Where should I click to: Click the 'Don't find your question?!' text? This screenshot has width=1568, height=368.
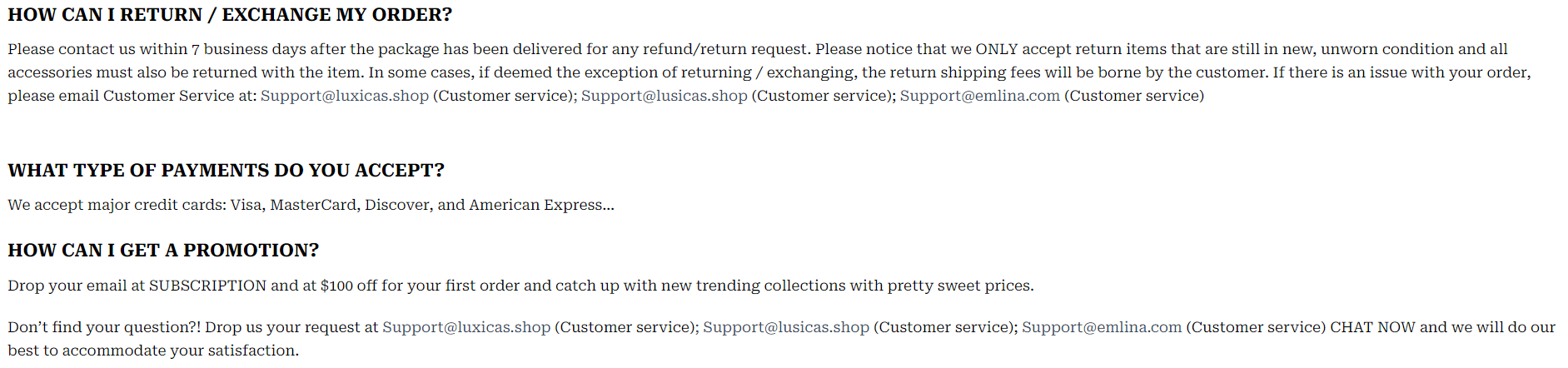click(104, 327)
